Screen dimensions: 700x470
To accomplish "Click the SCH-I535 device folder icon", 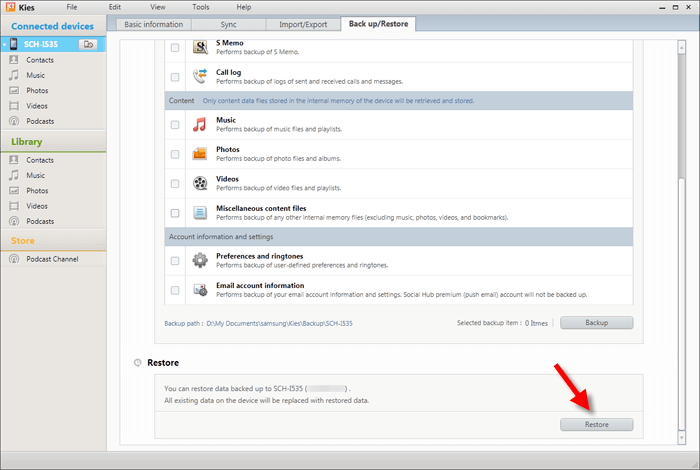I will pos(88,45).
